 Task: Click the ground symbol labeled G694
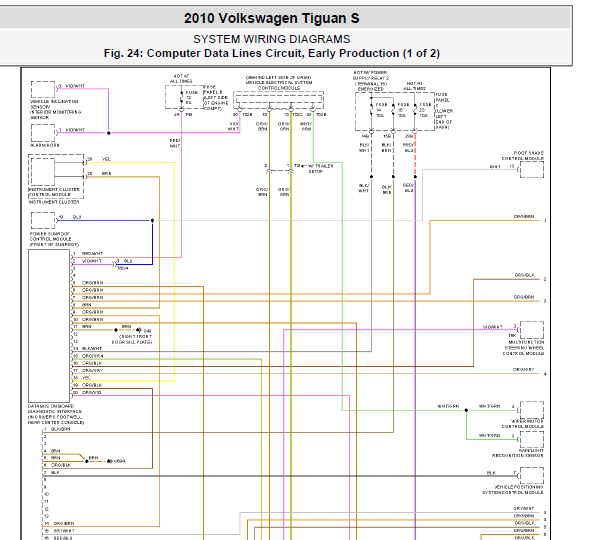110,461
